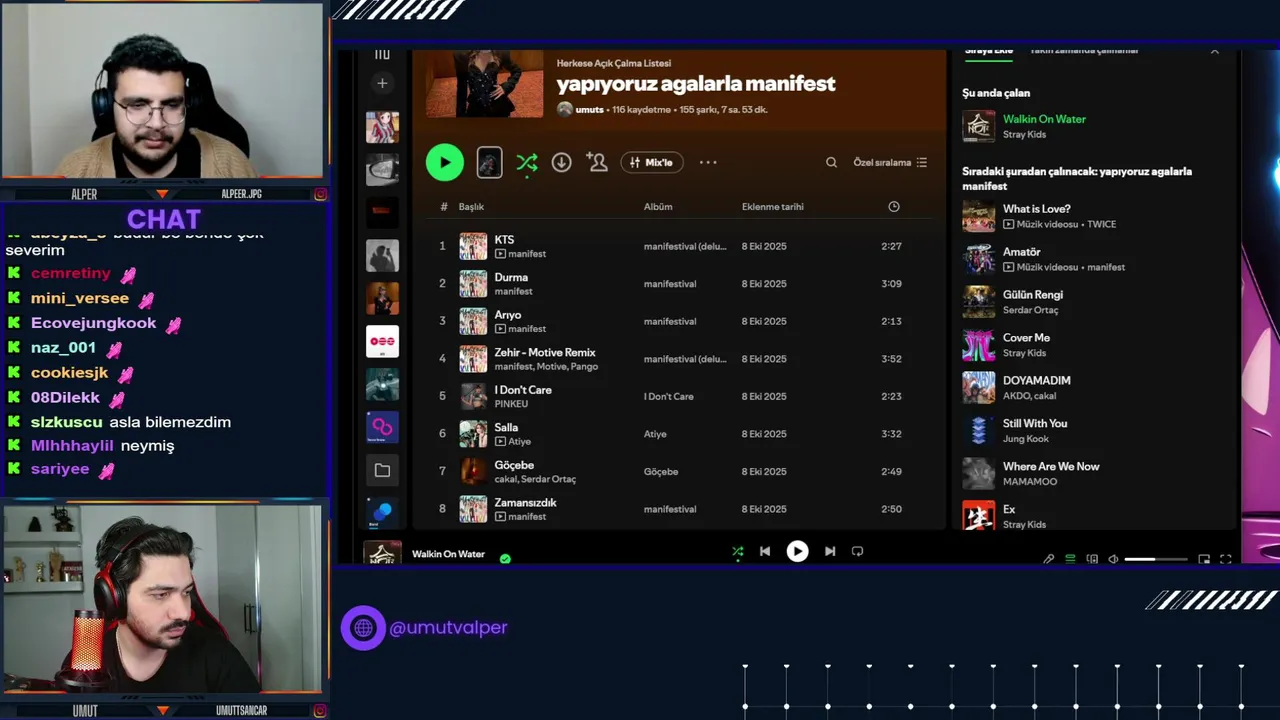Toggle the lyrics microphone icon
The image size is (1280, 720).
(1048, 559)
